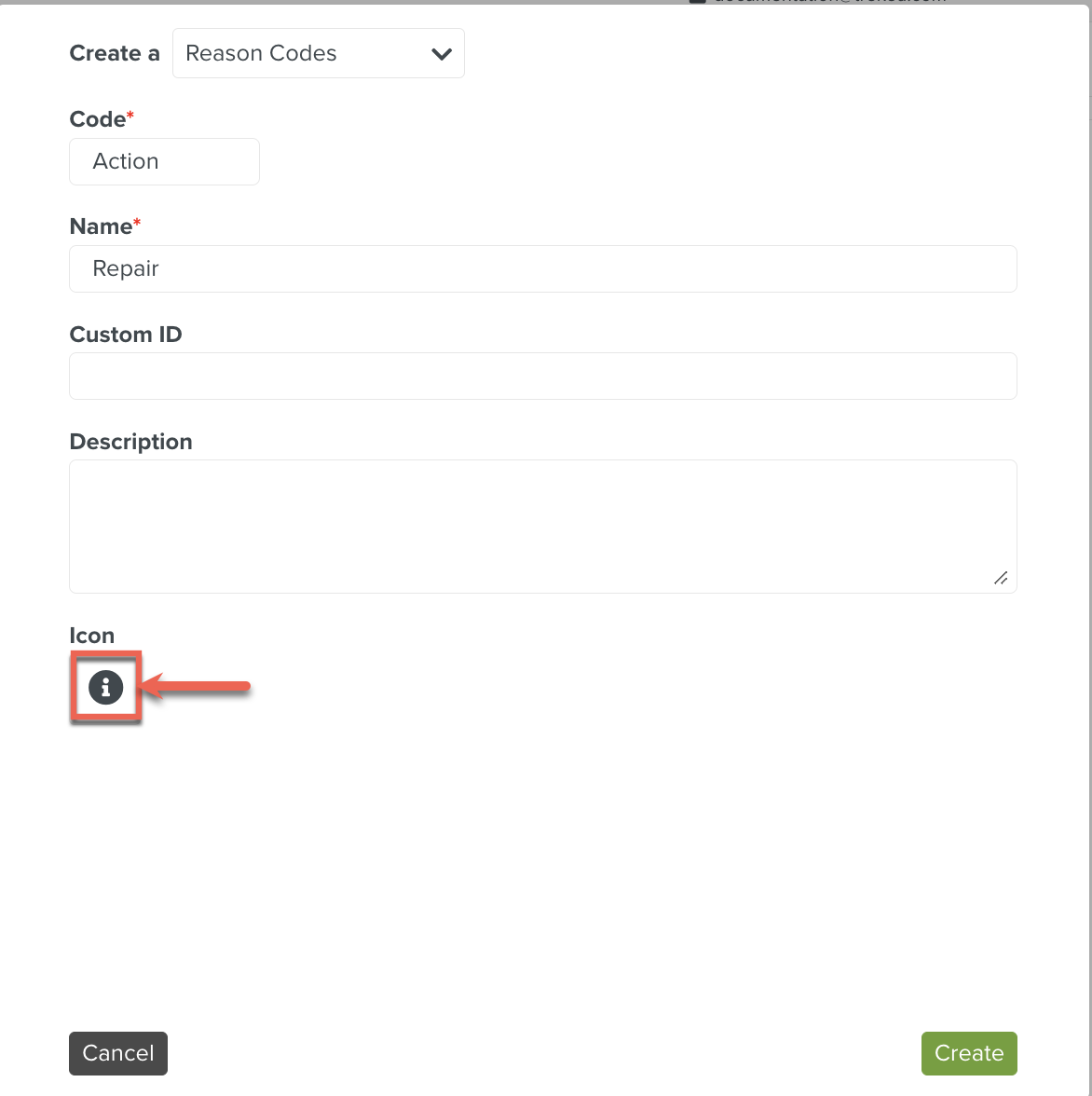1092x1096 pixels.
Task: Click the Name field label
Action: [101, 226]
